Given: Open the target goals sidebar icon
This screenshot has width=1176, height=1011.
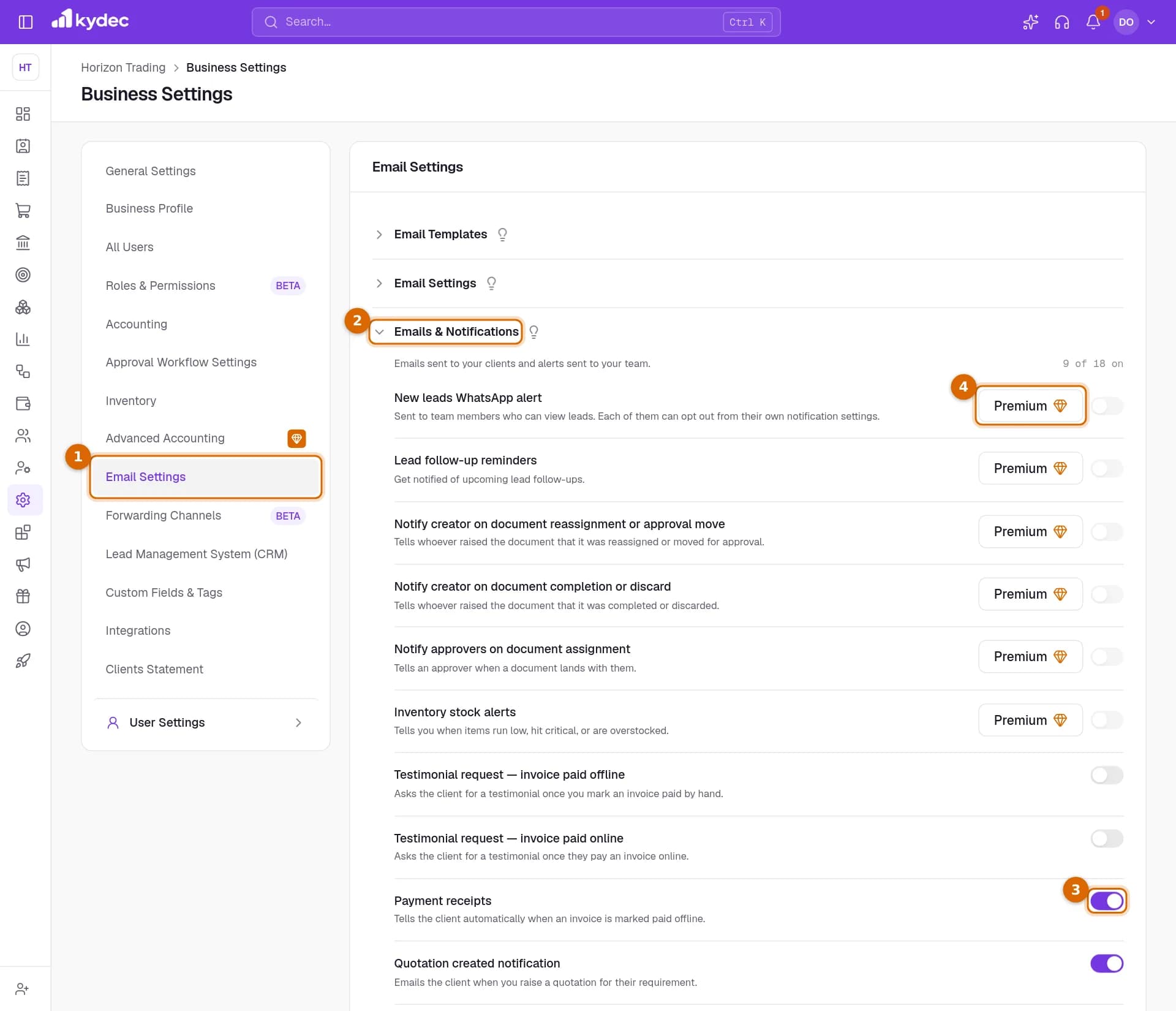Looking at the screenshot, I should [23, 275].
